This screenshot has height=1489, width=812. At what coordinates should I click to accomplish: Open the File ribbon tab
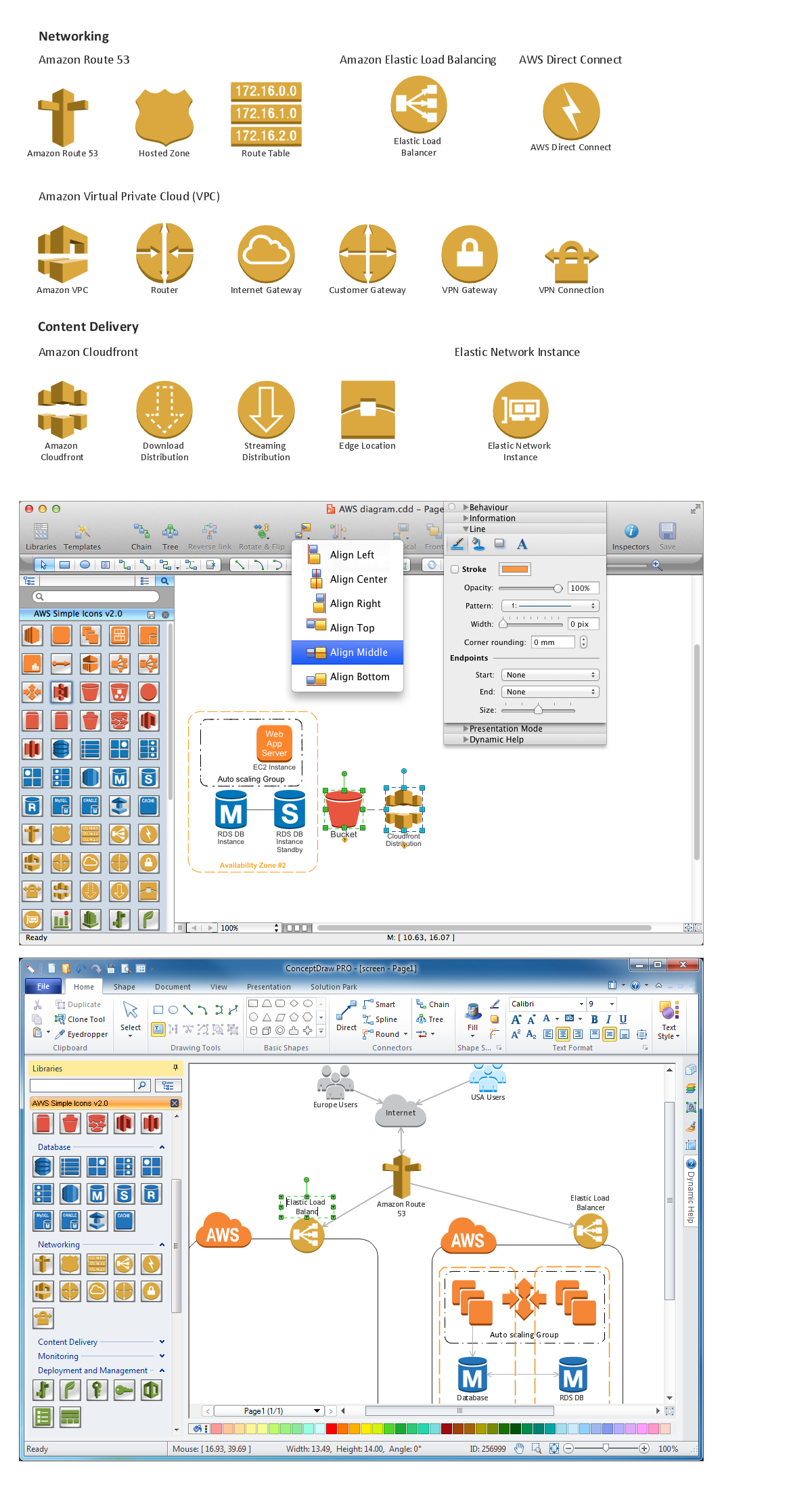(43, 987)
